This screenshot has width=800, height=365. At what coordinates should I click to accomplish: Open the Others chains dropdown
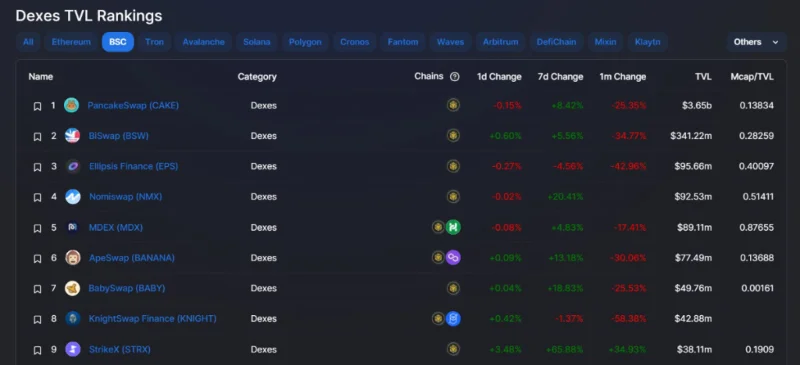click(x=757, y=42)
